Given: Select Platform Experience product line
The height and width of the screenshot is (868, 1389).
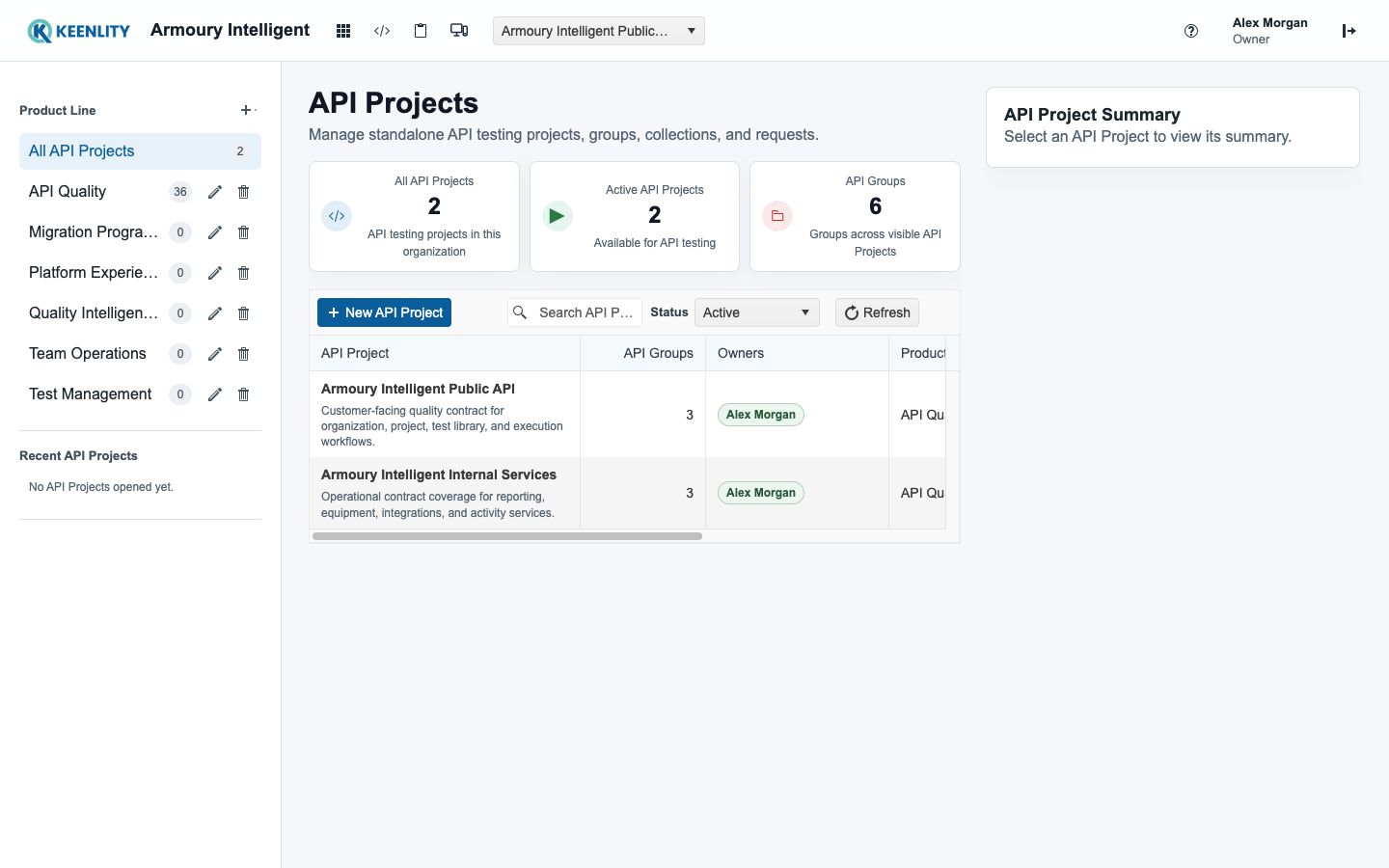Looking at the screenshot, I should point(94,273).
